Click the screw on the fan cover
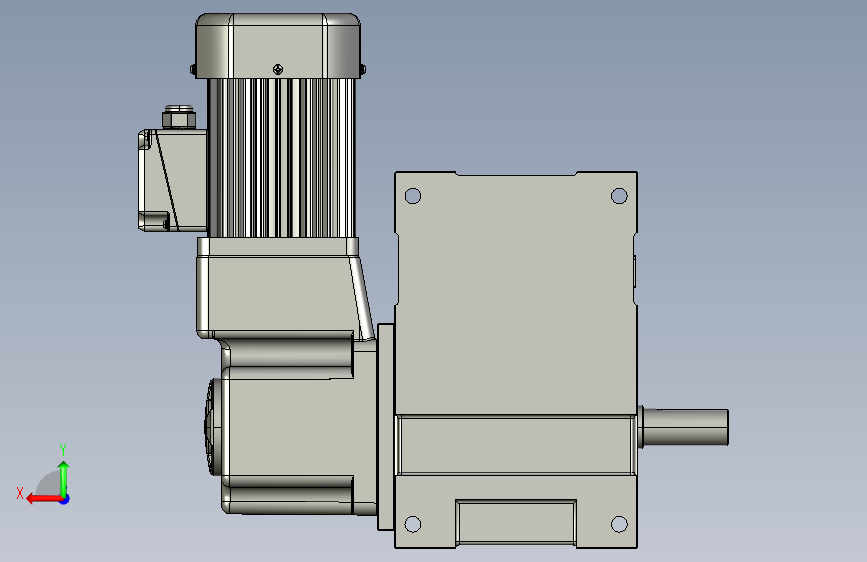 278,69
